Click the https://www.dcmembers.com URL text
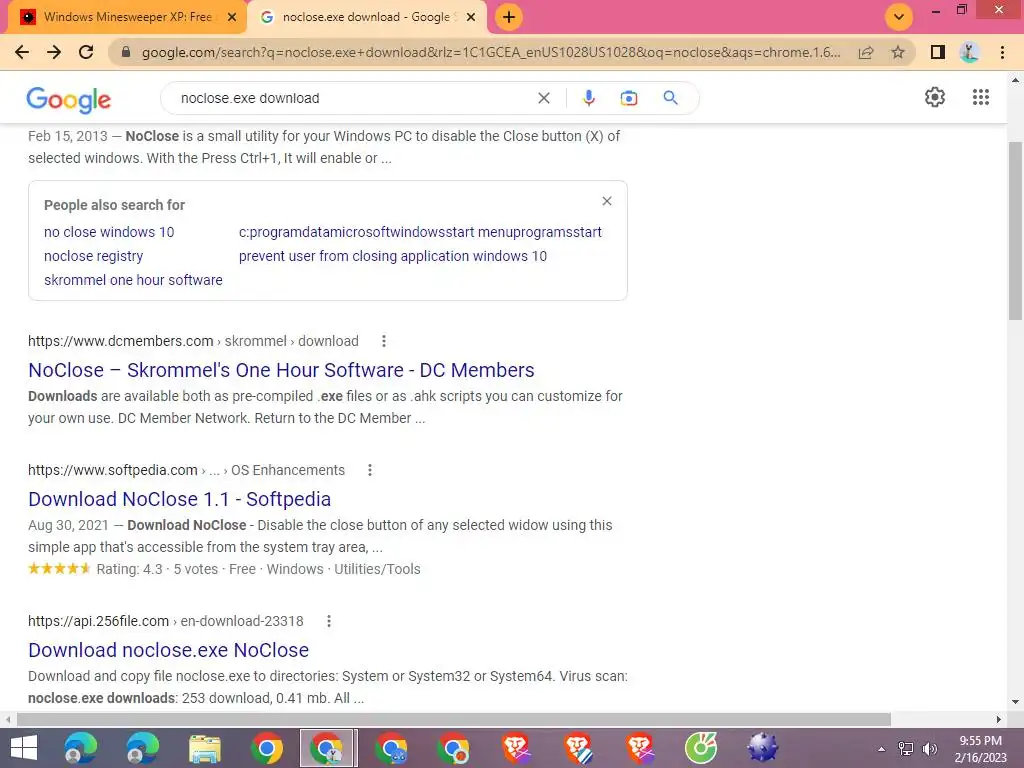The image size is (1024, 768). point(121,341)
